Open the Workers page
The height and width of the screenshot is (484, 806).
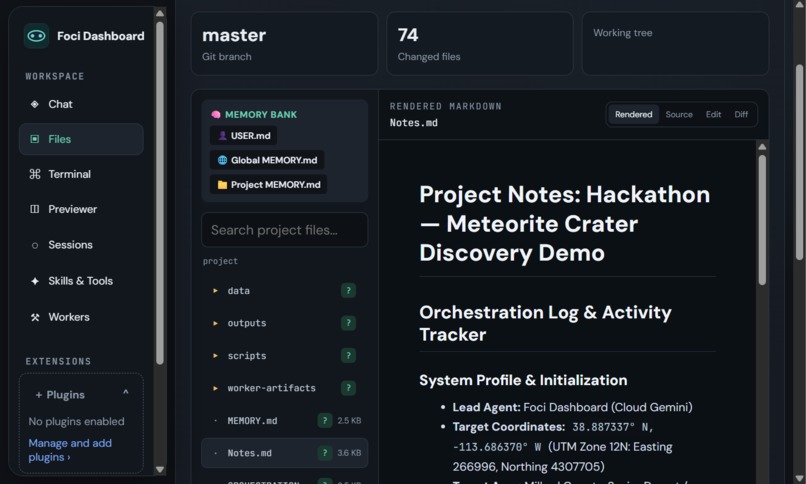(x=81, y=317)
